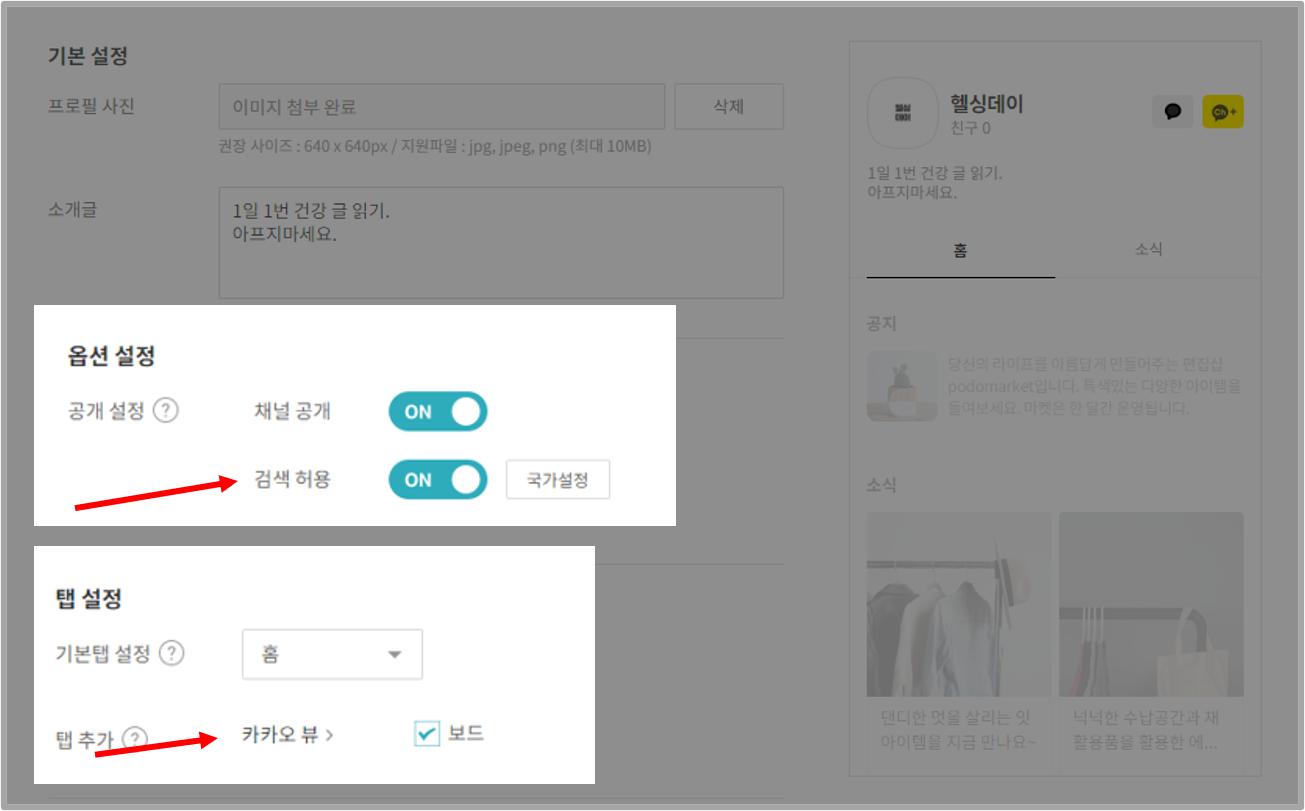Select the 홈 tab in the preview

[x=958, y=249]
